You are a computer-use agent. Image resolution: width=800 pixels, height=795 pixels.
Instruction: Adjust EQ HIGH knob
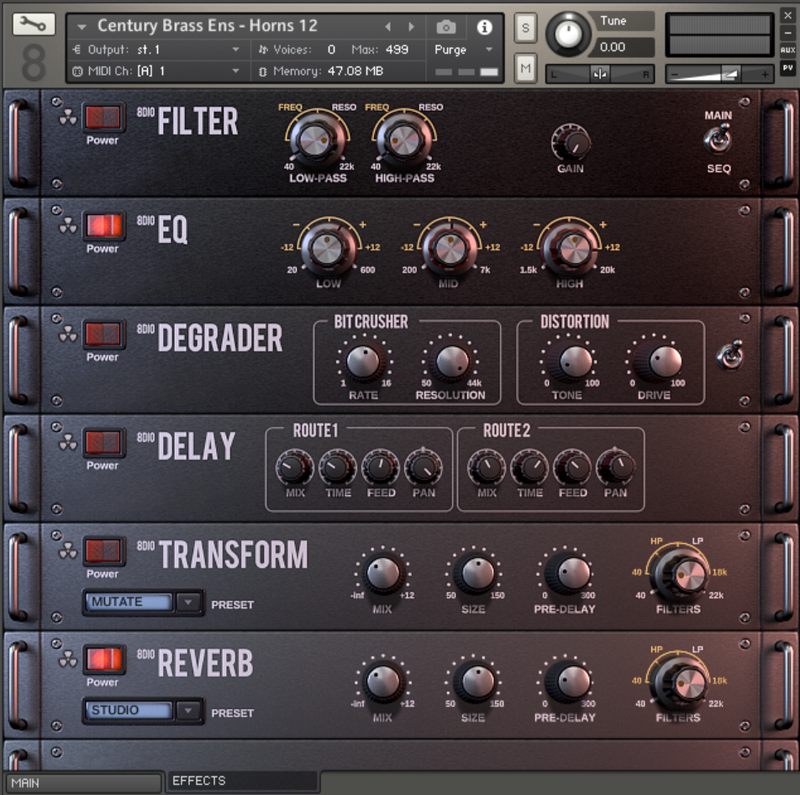pos(569,249)
